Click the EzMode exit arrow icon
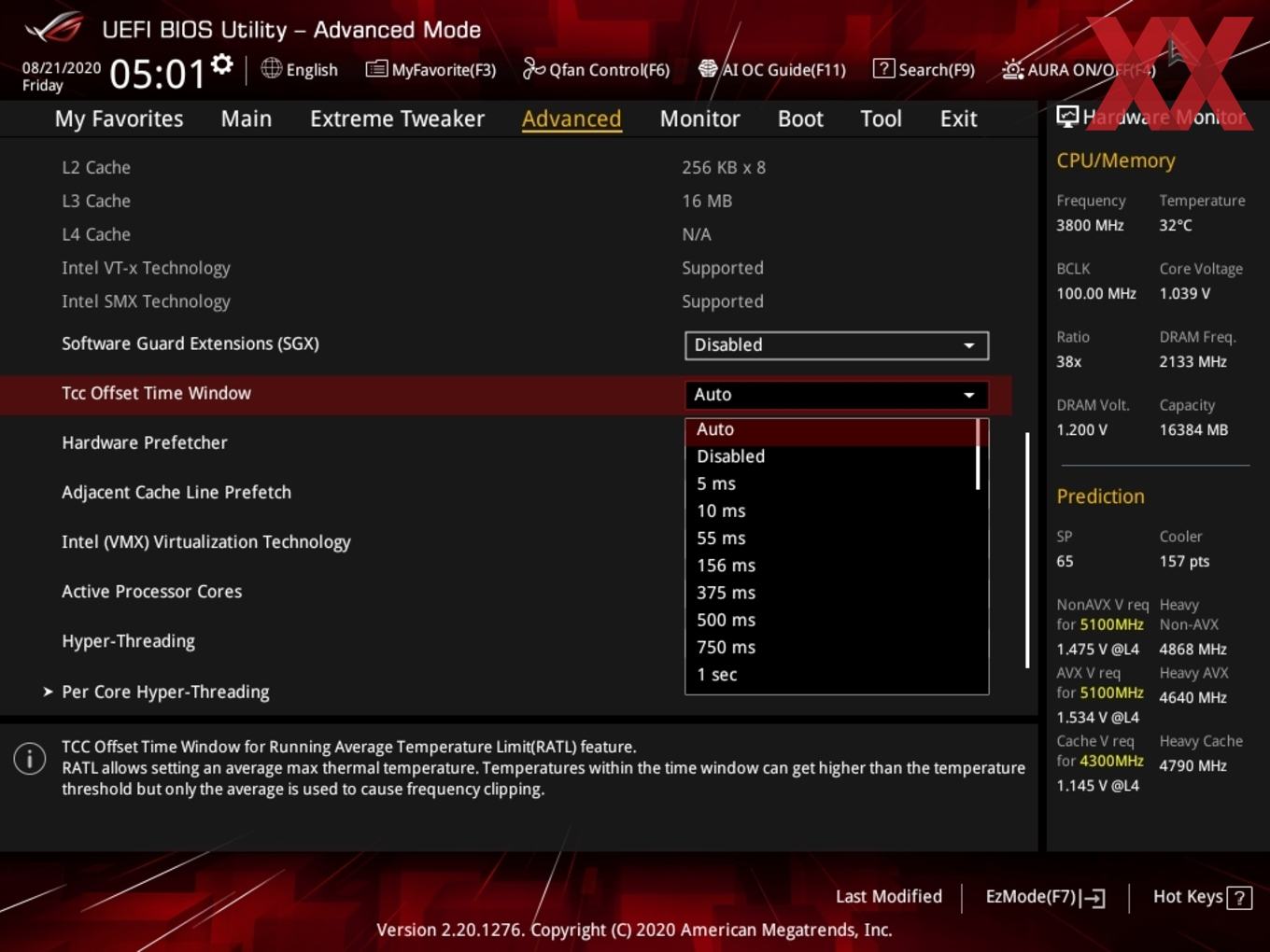 pos(1094,898)
